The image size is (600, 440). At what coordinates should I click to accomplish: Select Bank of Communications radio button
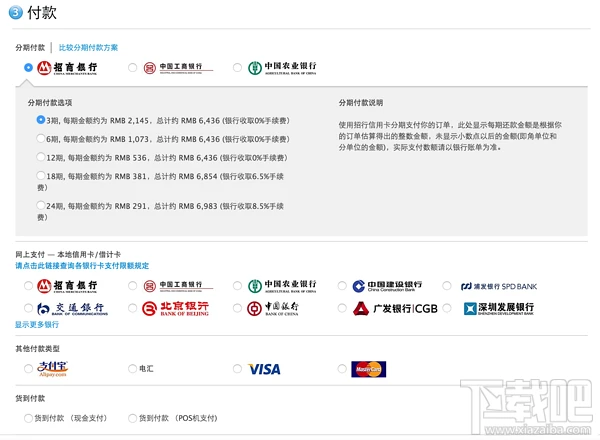(28, 308)
